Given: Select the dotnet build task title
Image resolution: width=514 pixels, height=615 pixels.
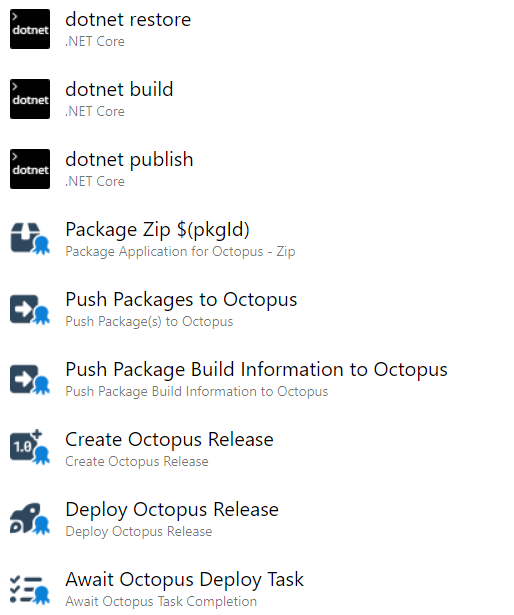Looking at the screenshot, I should (x=119, y=89).
